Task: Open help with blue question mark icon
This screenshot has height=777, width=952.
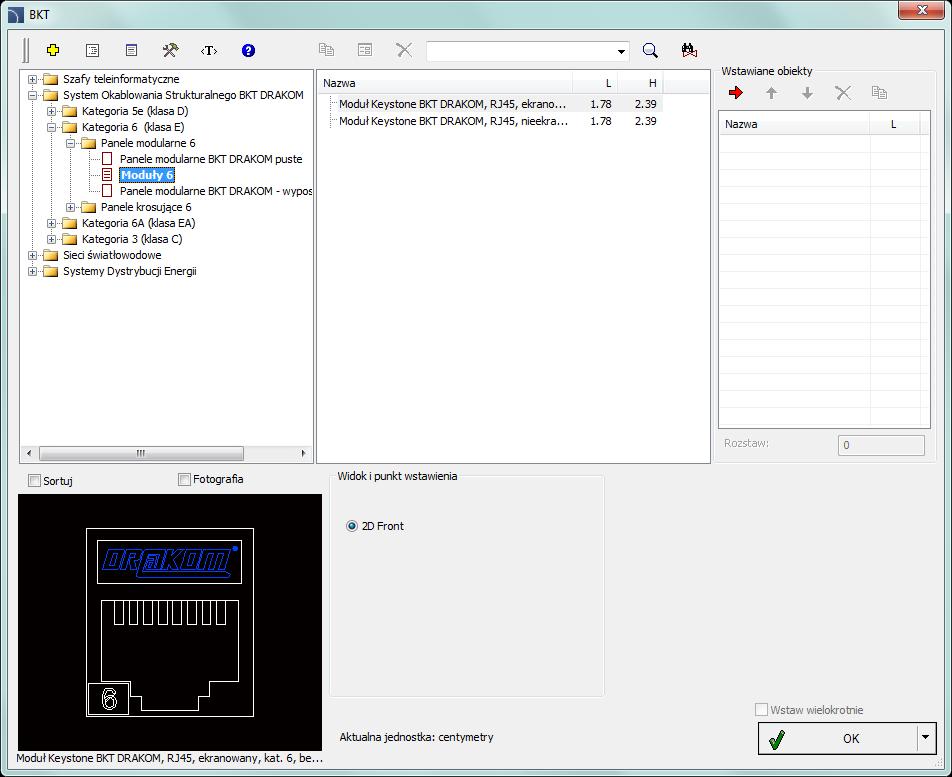Action: [248, 50]
